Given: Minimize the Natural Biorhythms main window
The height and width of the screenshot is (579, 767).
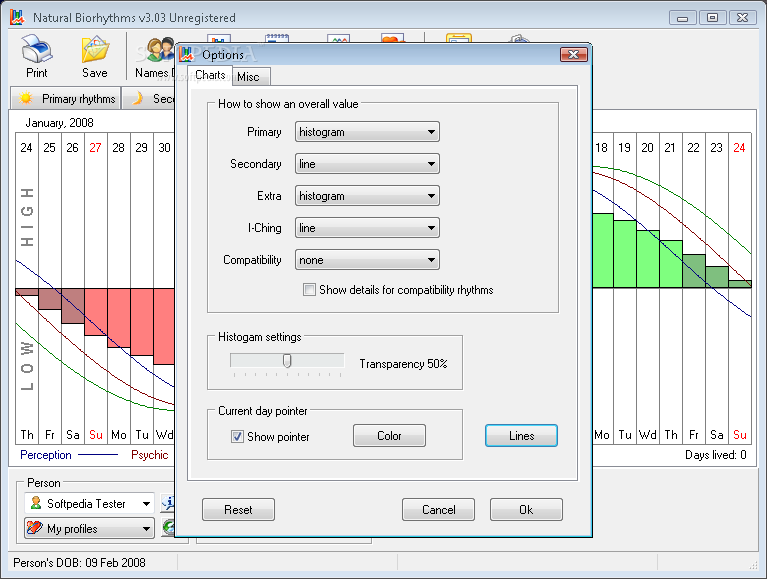Looking at the screenshot, I should point(682,18).
